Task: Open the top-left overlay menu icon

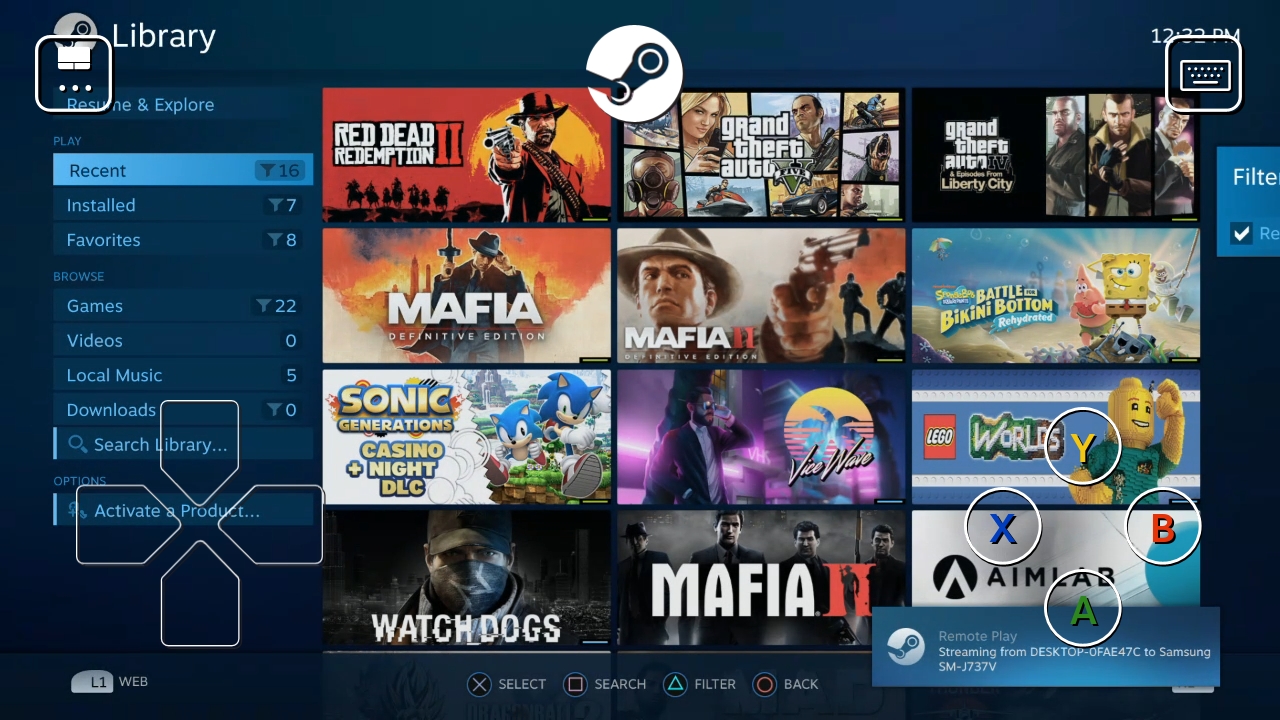Action: 74,73
